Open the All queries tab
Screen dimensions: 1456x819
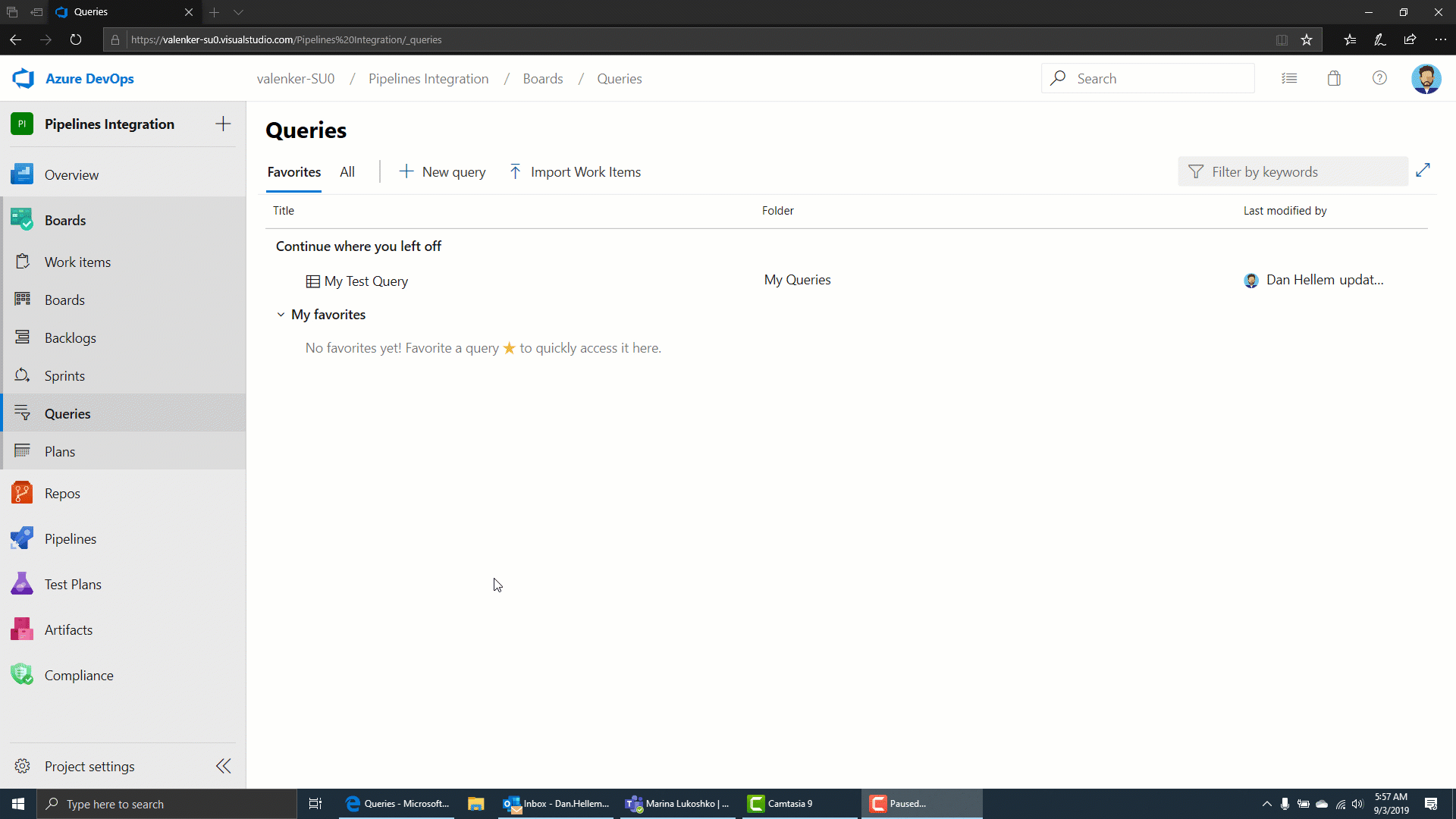point(347,172)
